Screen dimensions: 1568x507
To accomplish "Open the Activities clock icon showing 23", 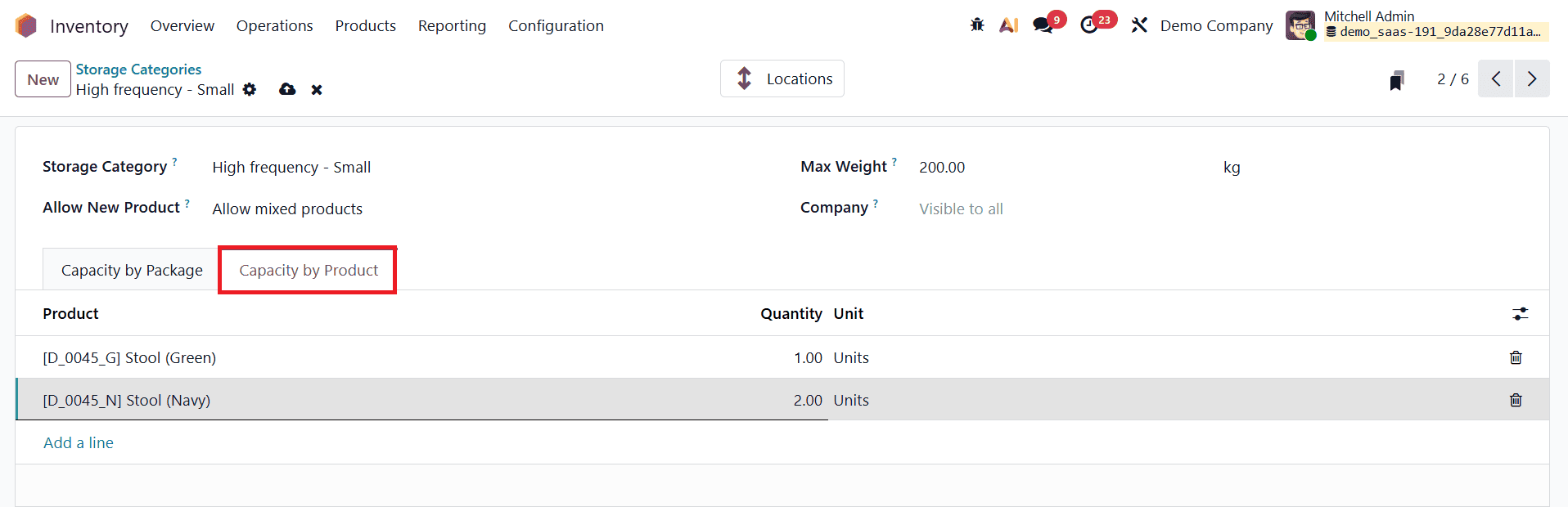I will (1090, 25).
